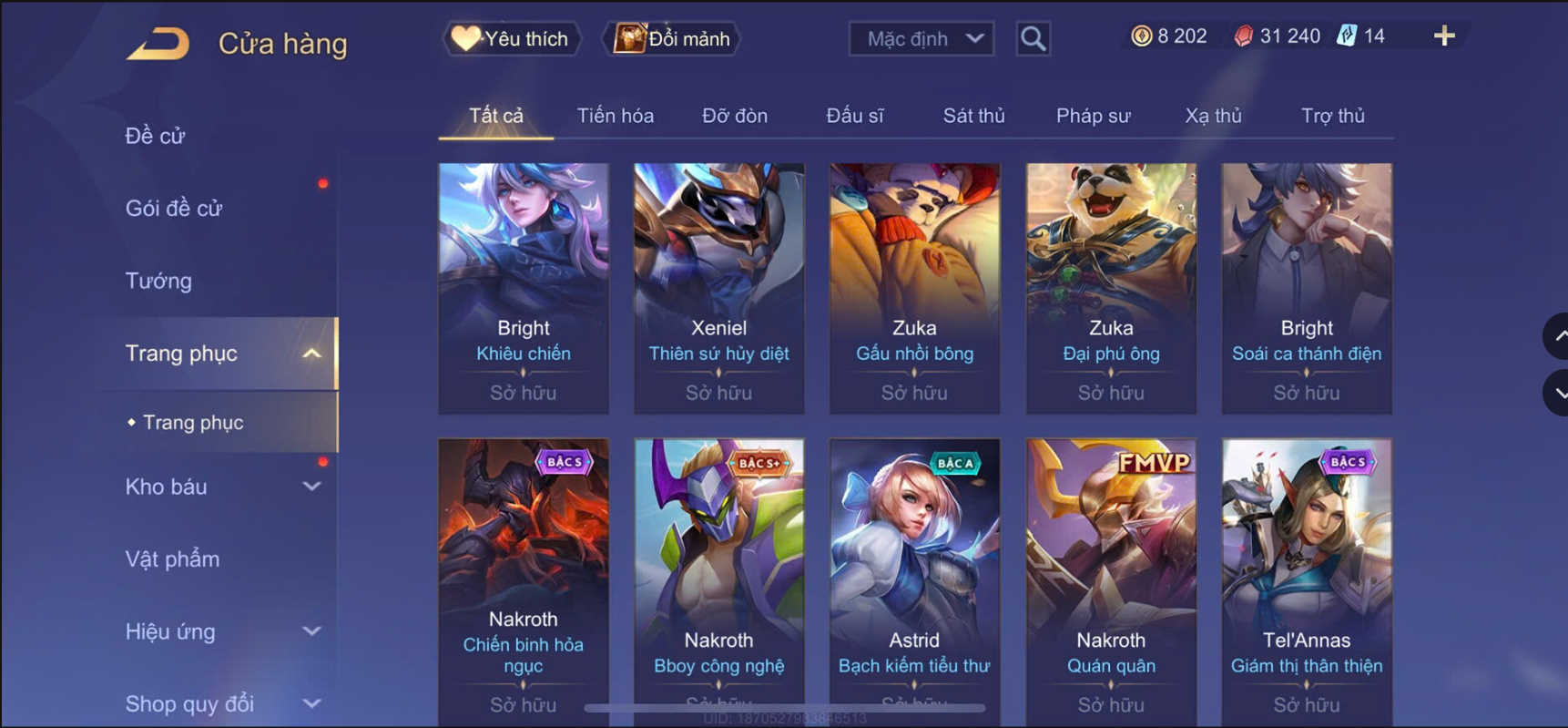The width and height of the screenshot is (1568, 728).
Task: Click the page-up arrow on right edge
Action: tap(1556, 336)
